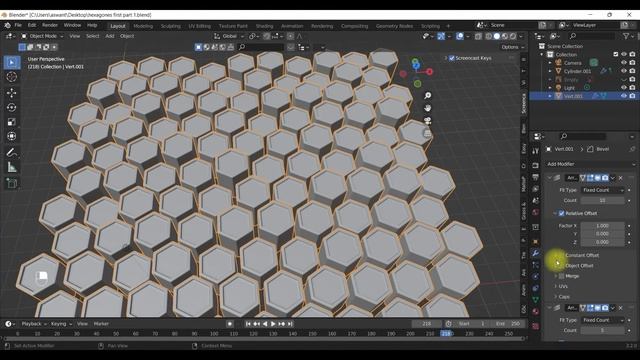Open the Object properties orange square tab
The image size is (640, 360).
tap(536, 242)
